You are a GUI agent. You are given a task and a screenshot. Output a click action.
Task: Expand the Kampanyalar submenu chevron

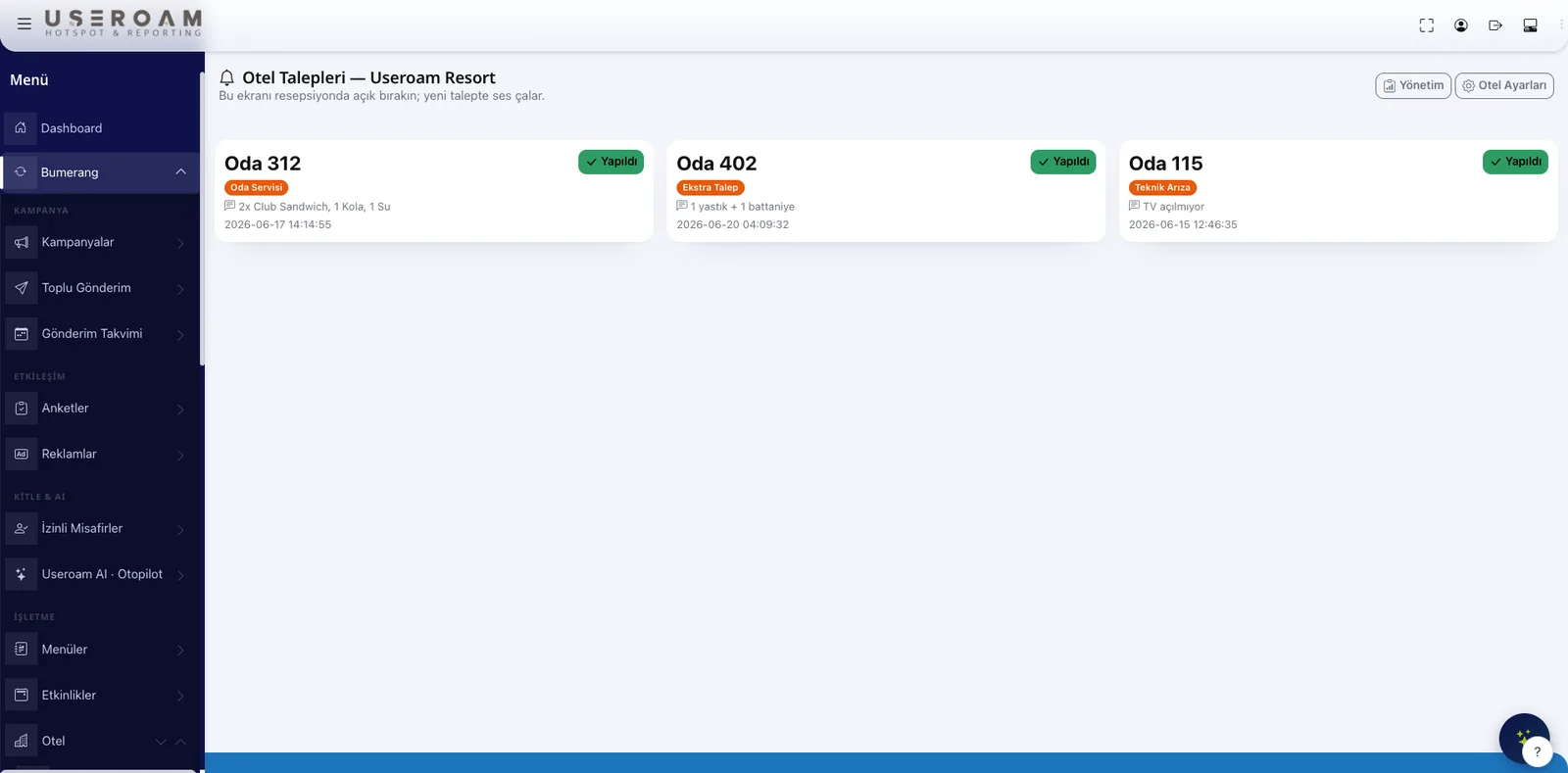(x=180, y=243)
